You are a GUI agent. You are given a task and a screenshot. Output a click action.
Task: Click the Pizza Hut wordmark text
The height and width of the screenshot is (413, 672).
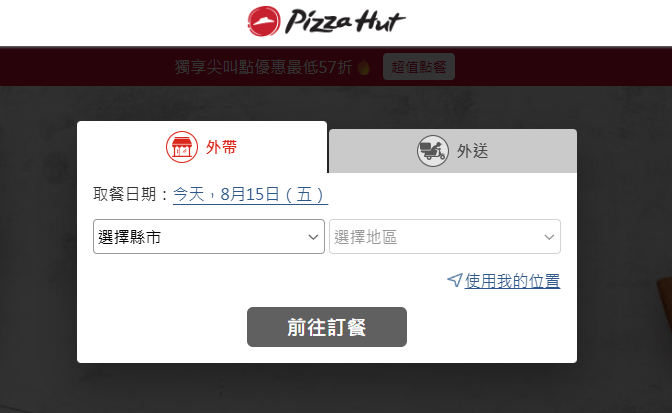(345, 21)
